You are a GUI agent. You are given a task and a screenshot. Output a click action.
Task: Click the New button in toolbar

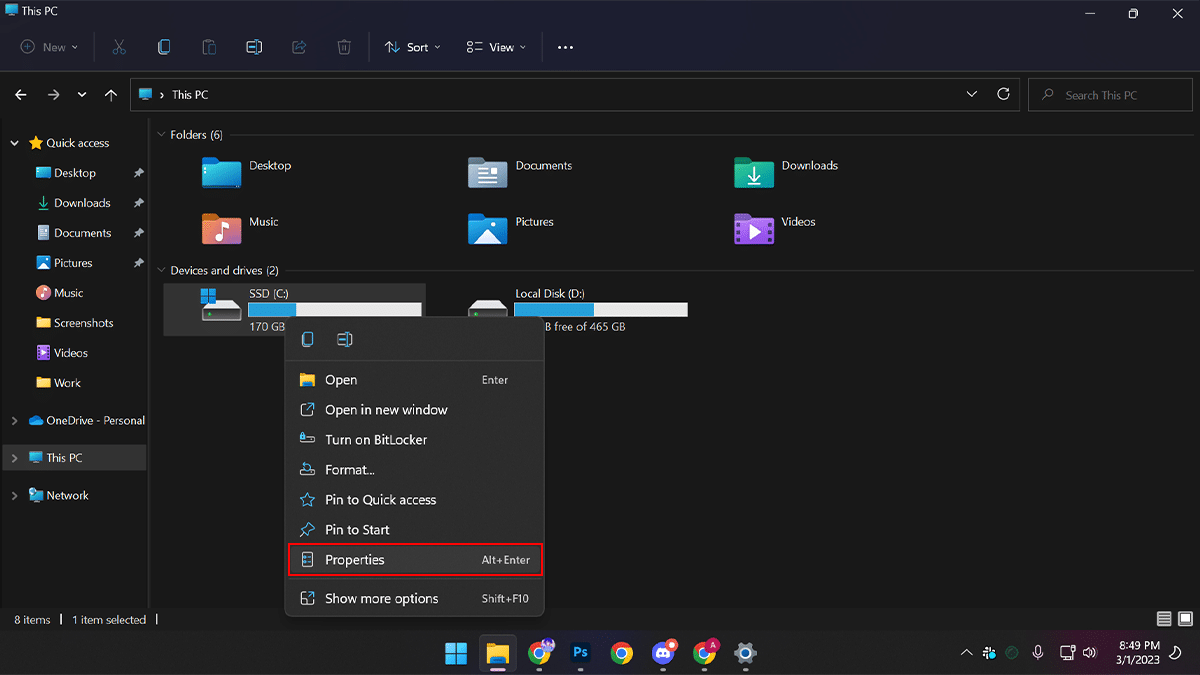coord(48,47)
